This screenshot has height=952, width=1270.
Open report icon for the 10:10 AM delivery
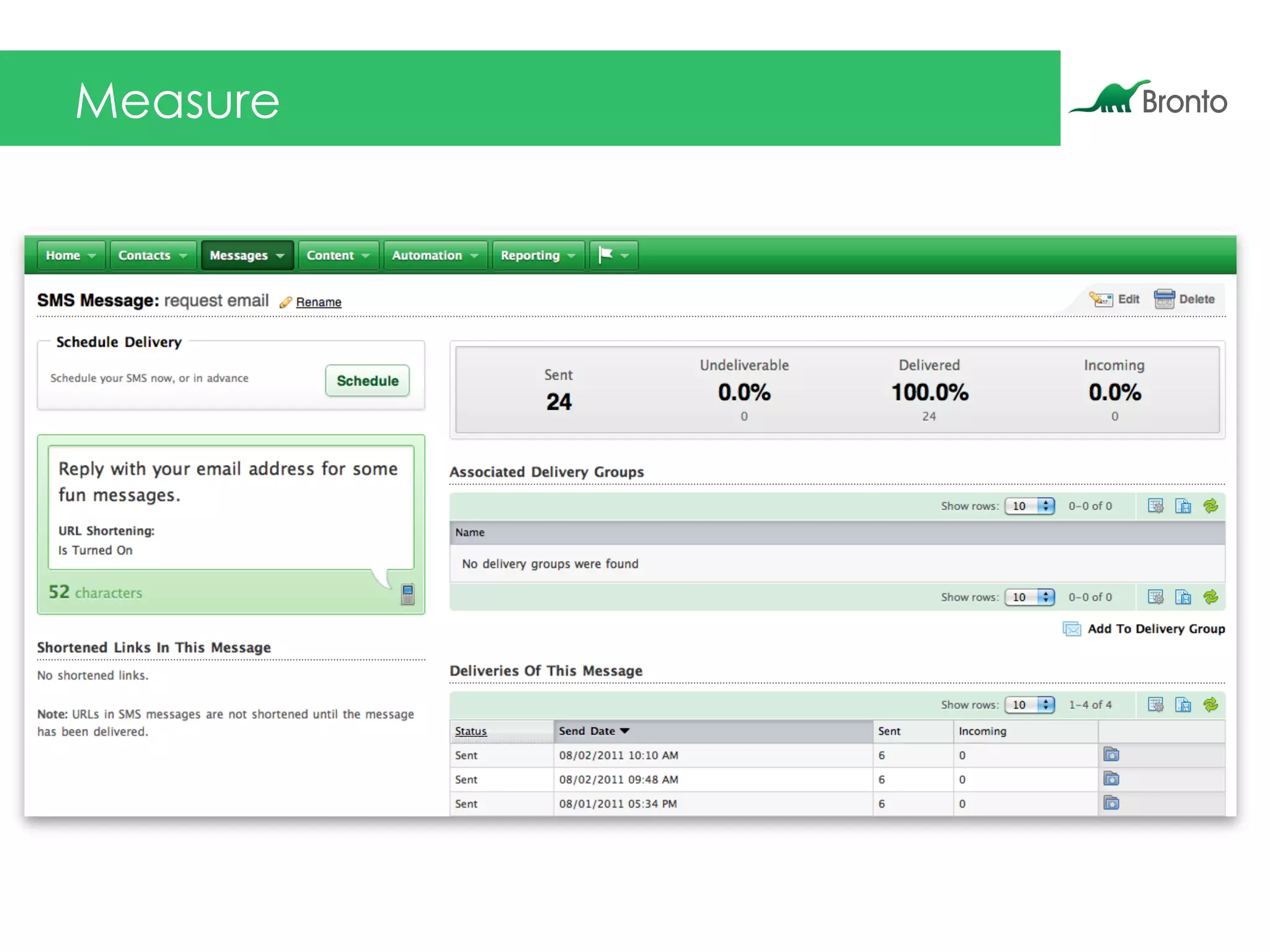click(x=1111, y=755)
